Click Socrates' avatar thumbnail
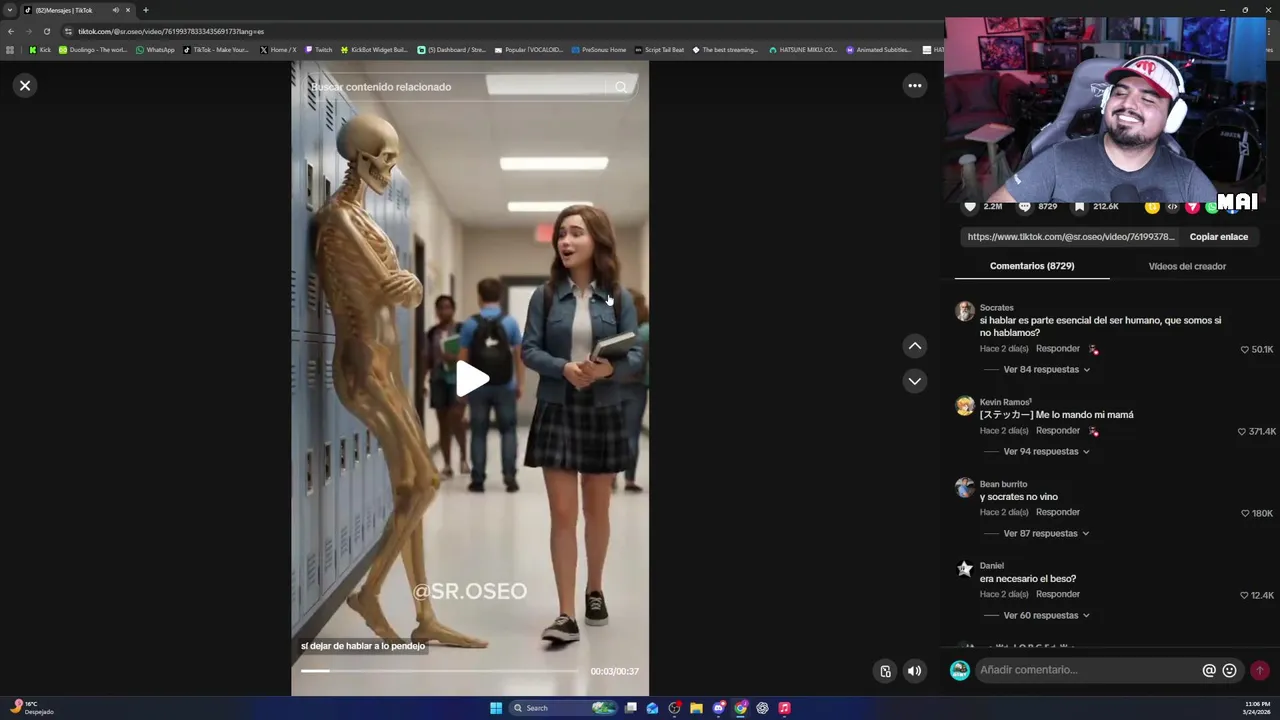Image resolution: width=1280 pixels, height=720 pixels. (965, 312)
